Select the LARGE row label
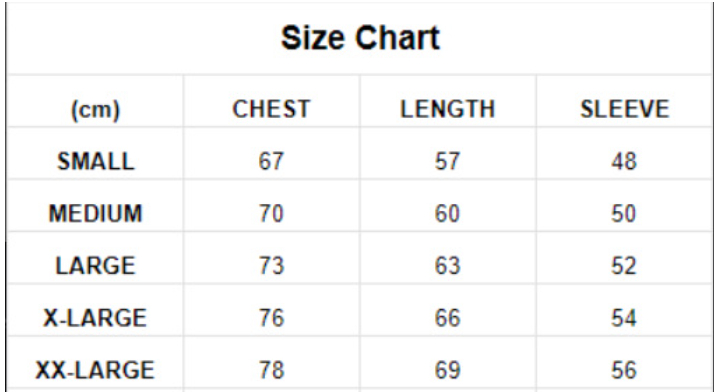 (x=96, y=265)
